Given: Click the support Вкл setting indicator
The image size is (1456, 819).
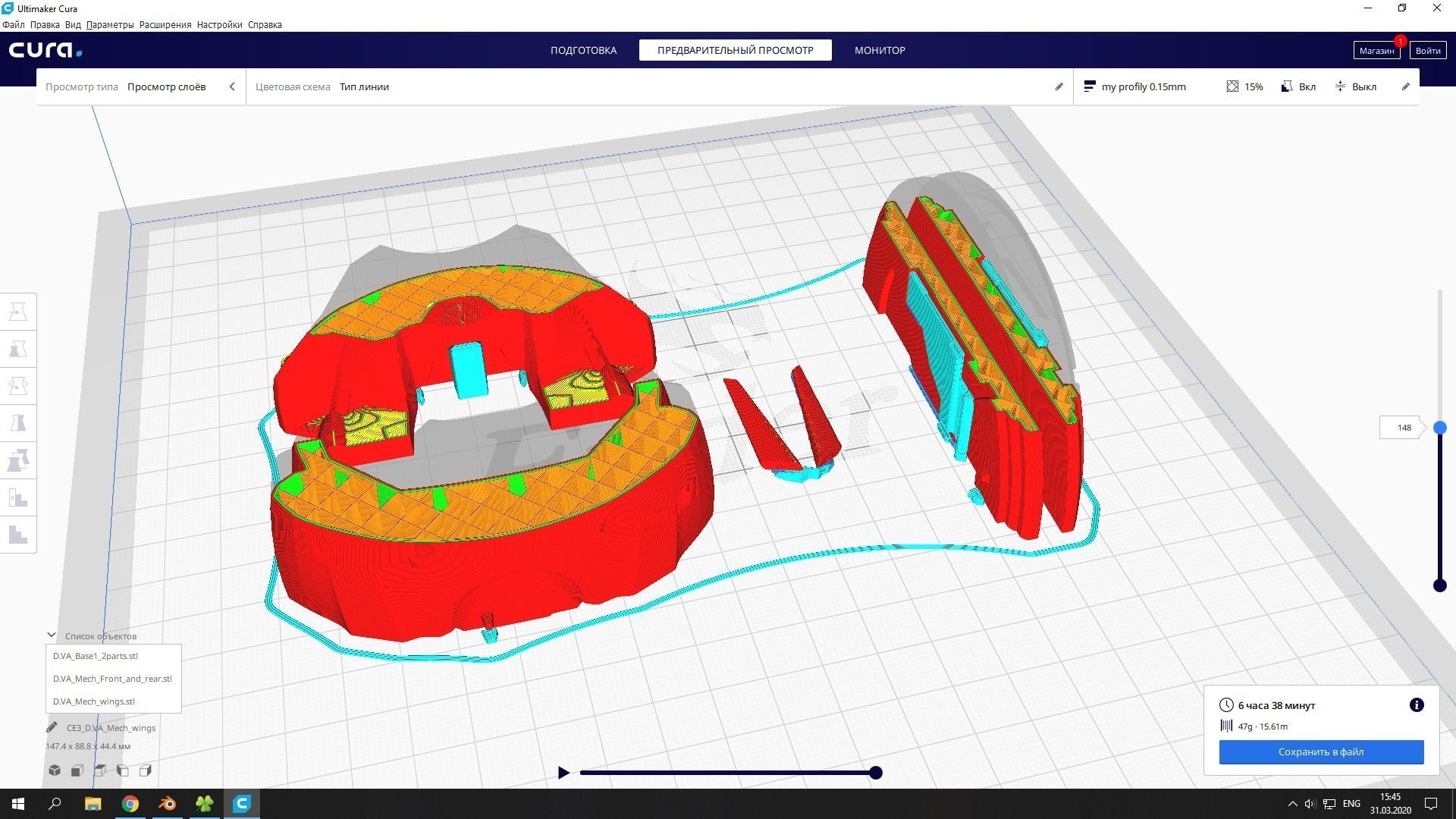Looking at the screenshot, I should (x=1298, y=86).
